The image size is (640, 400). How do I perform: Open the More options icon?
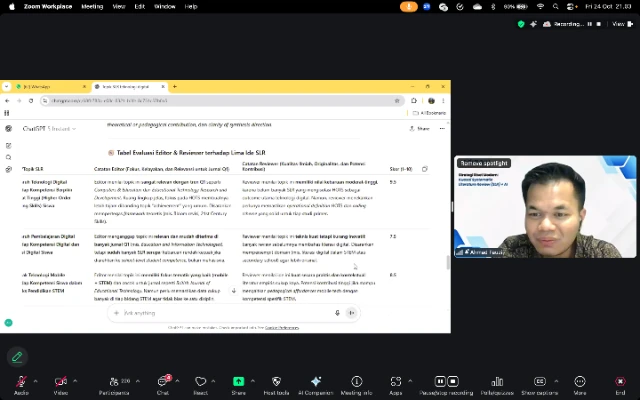(580, 381)
